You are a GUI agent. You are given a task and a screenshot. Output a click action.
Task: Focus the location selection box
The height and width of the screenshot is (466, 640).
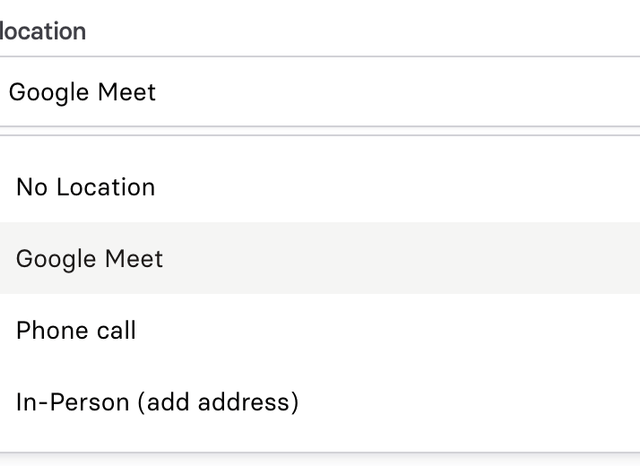[x=320, y=92]
